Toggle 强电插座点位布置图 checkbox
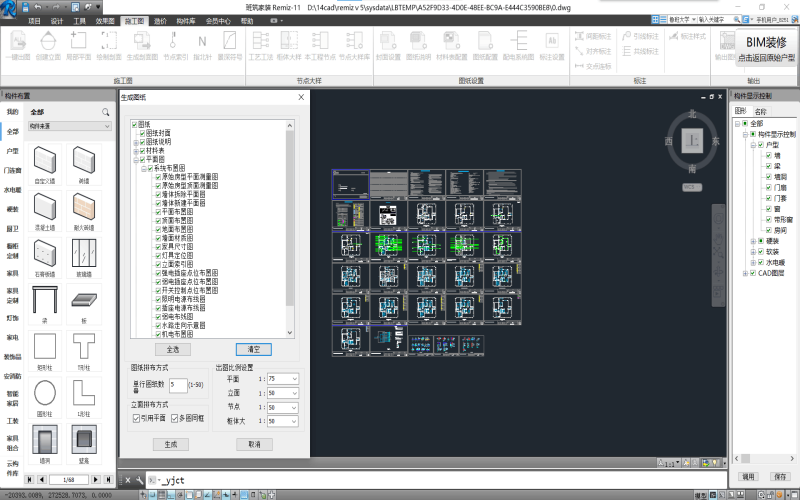 coord(158,273)
